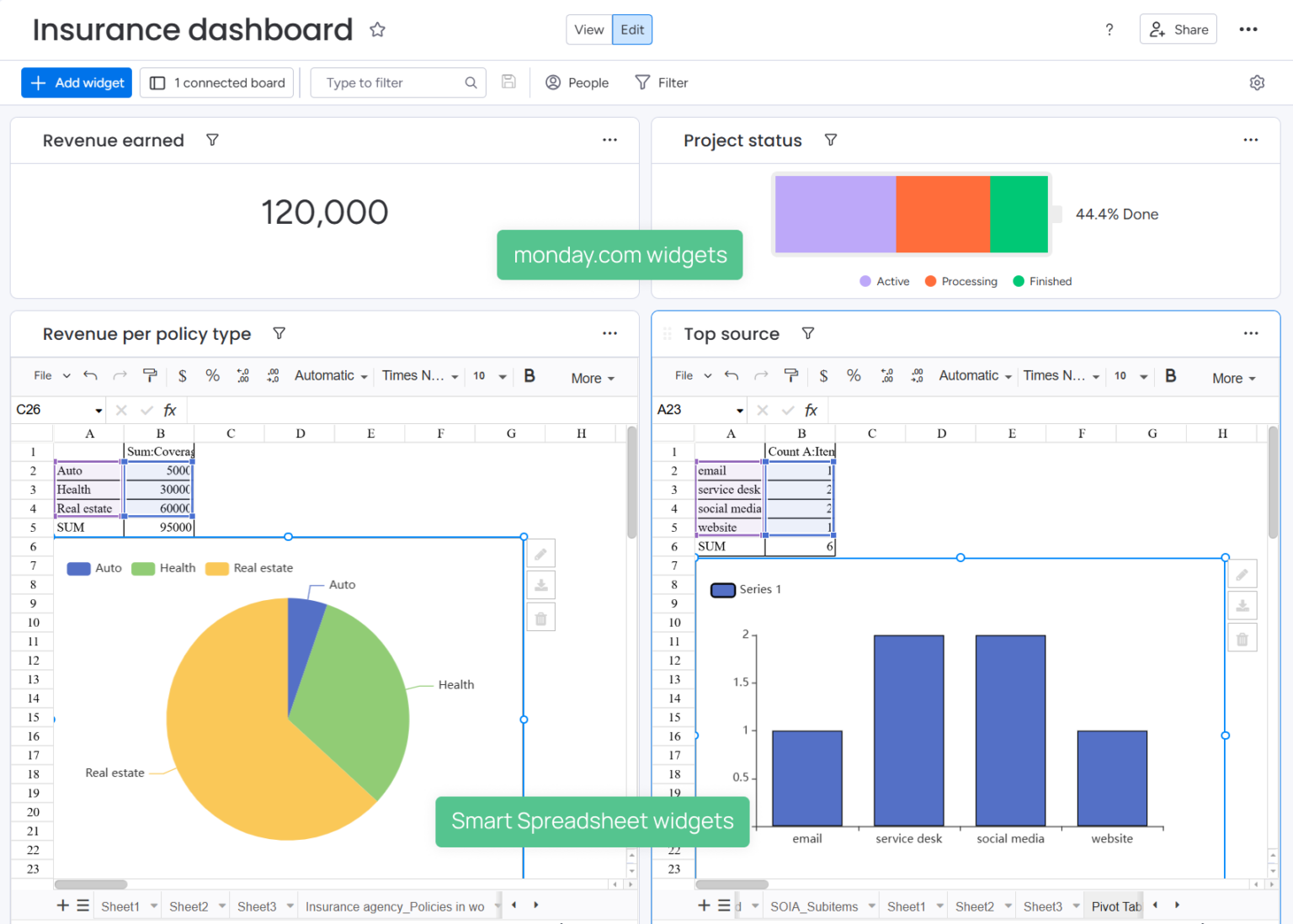
Task: Apply currency format in Revenue per policy spreadsheet
Action: 182,375
